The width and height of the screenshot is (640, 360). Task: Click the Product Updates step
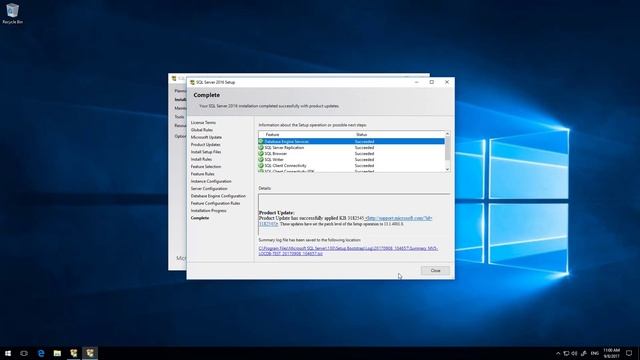click(x=205, y=144)
